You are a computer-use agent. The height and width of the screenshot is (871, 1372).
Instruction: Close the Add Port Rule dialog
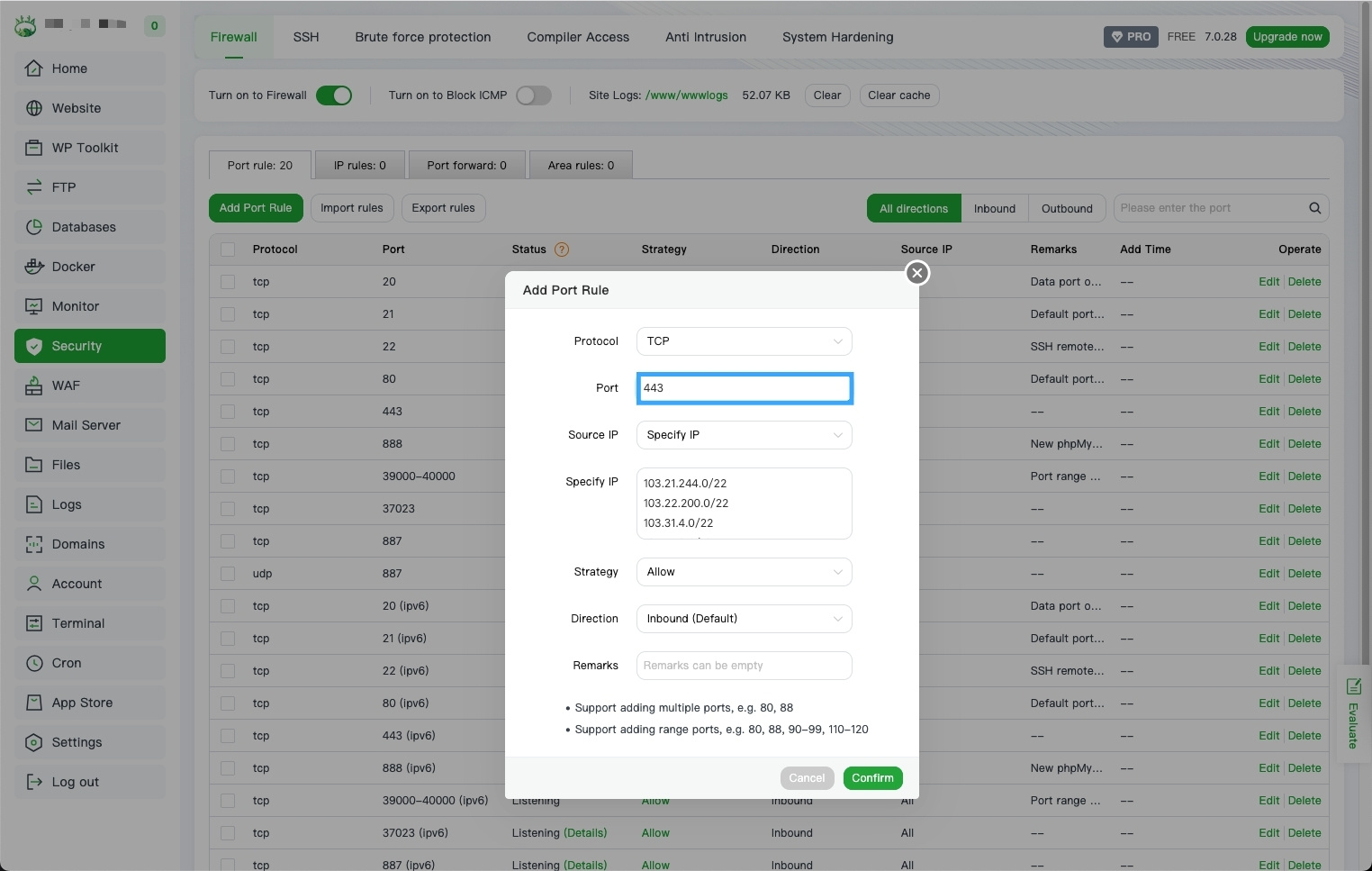click(x=916, y=273)
